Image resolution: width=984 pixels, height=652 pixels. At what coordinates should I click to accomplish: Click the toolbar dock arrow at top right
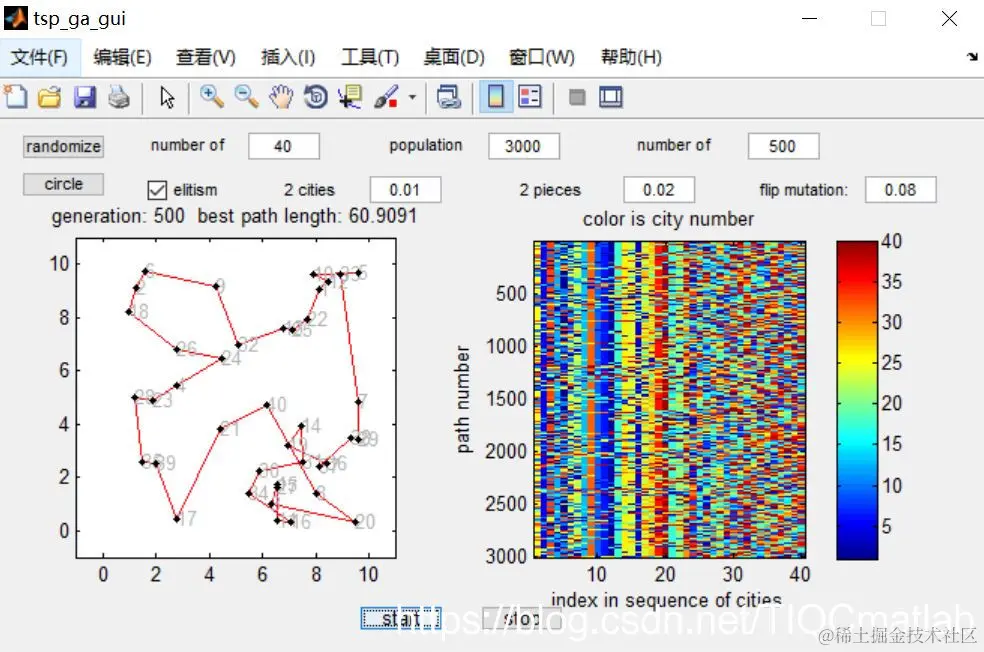click(972, 56)
